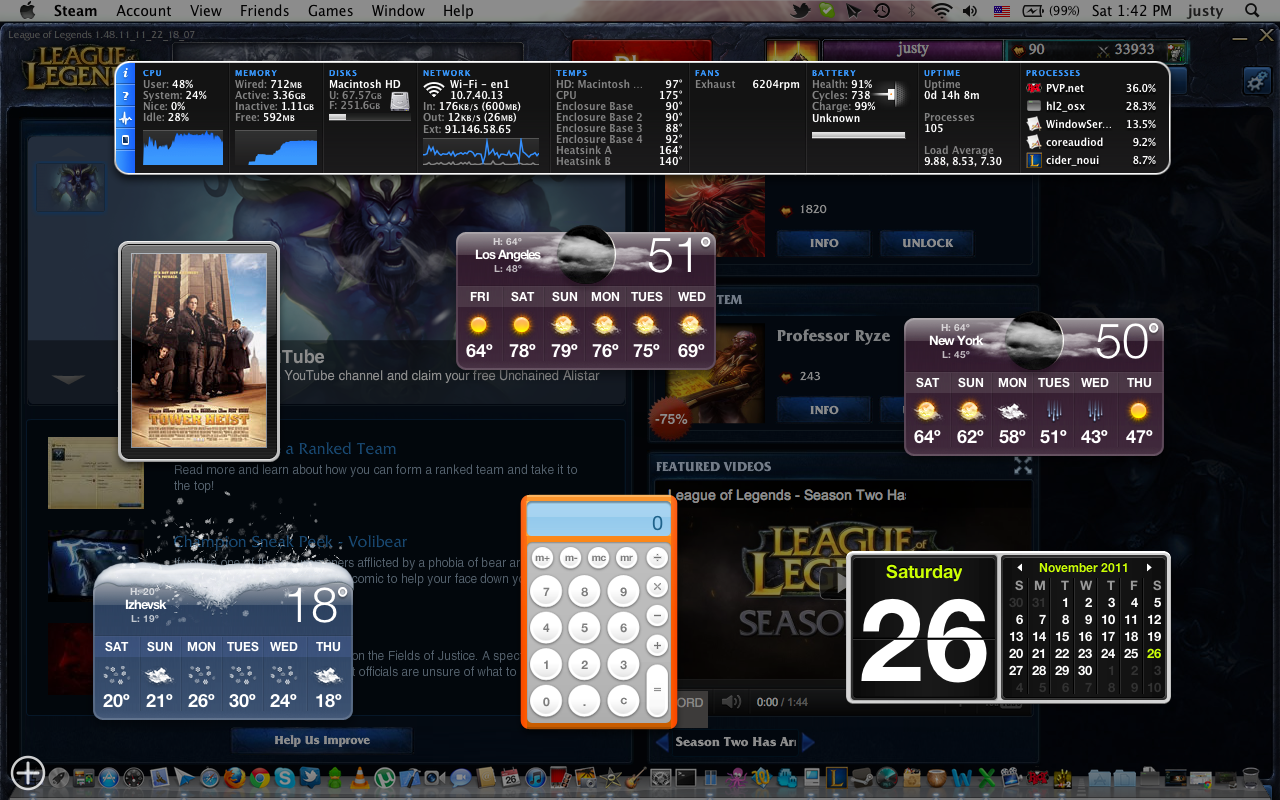
Task: Open the Steam menu
Action: coord(75,11)
